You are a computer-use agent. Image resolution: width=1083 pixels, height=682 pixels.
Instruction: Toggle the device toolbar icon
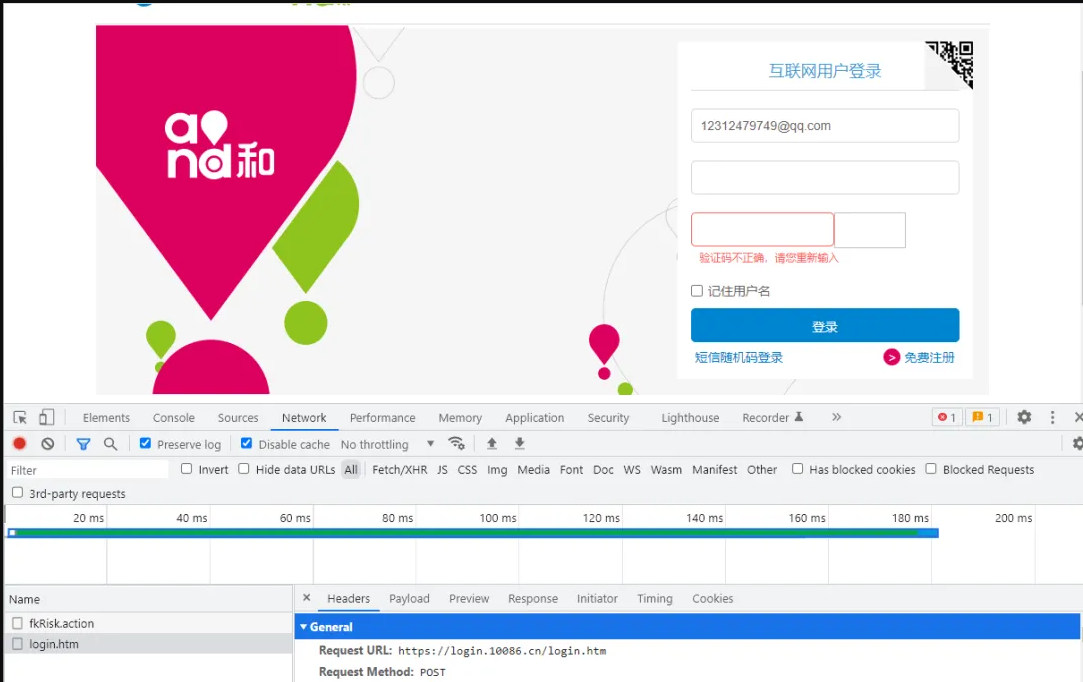(x=46, y=417)
